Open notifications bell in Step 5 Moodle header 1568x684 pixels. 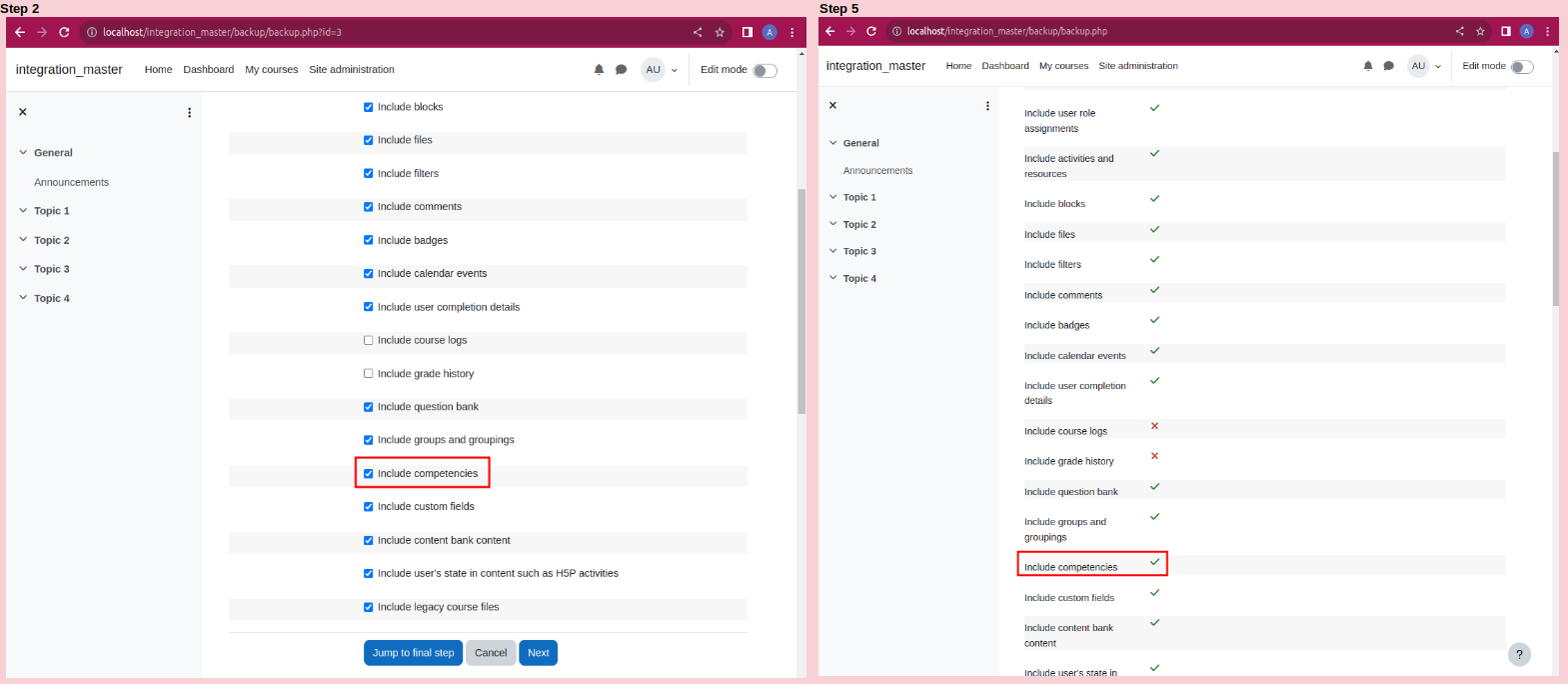click(1368, 66)
